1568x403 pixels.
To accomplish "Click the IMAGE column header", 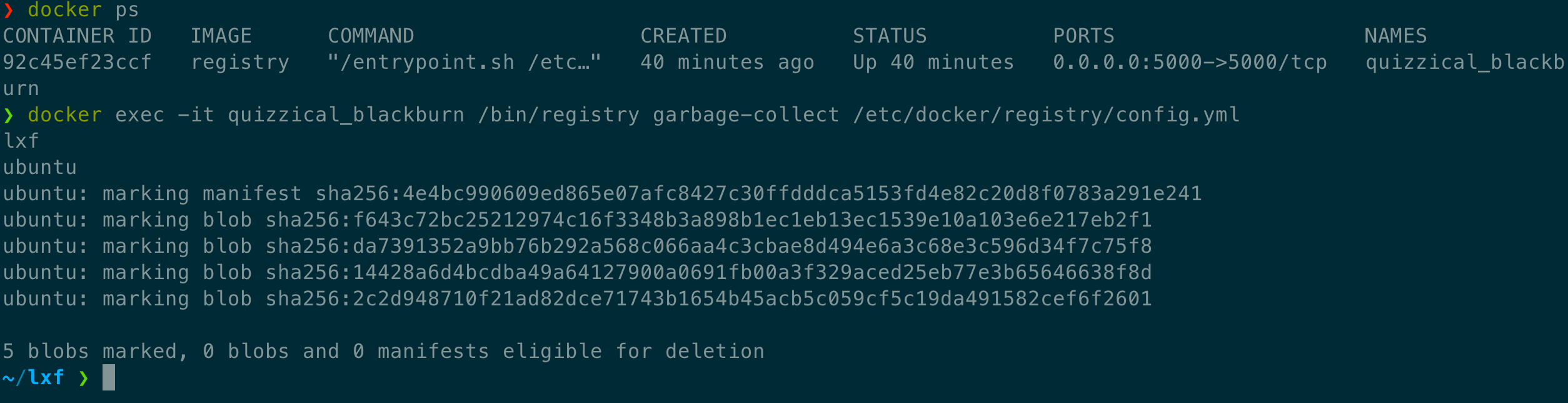I will (x=221, y=36).
